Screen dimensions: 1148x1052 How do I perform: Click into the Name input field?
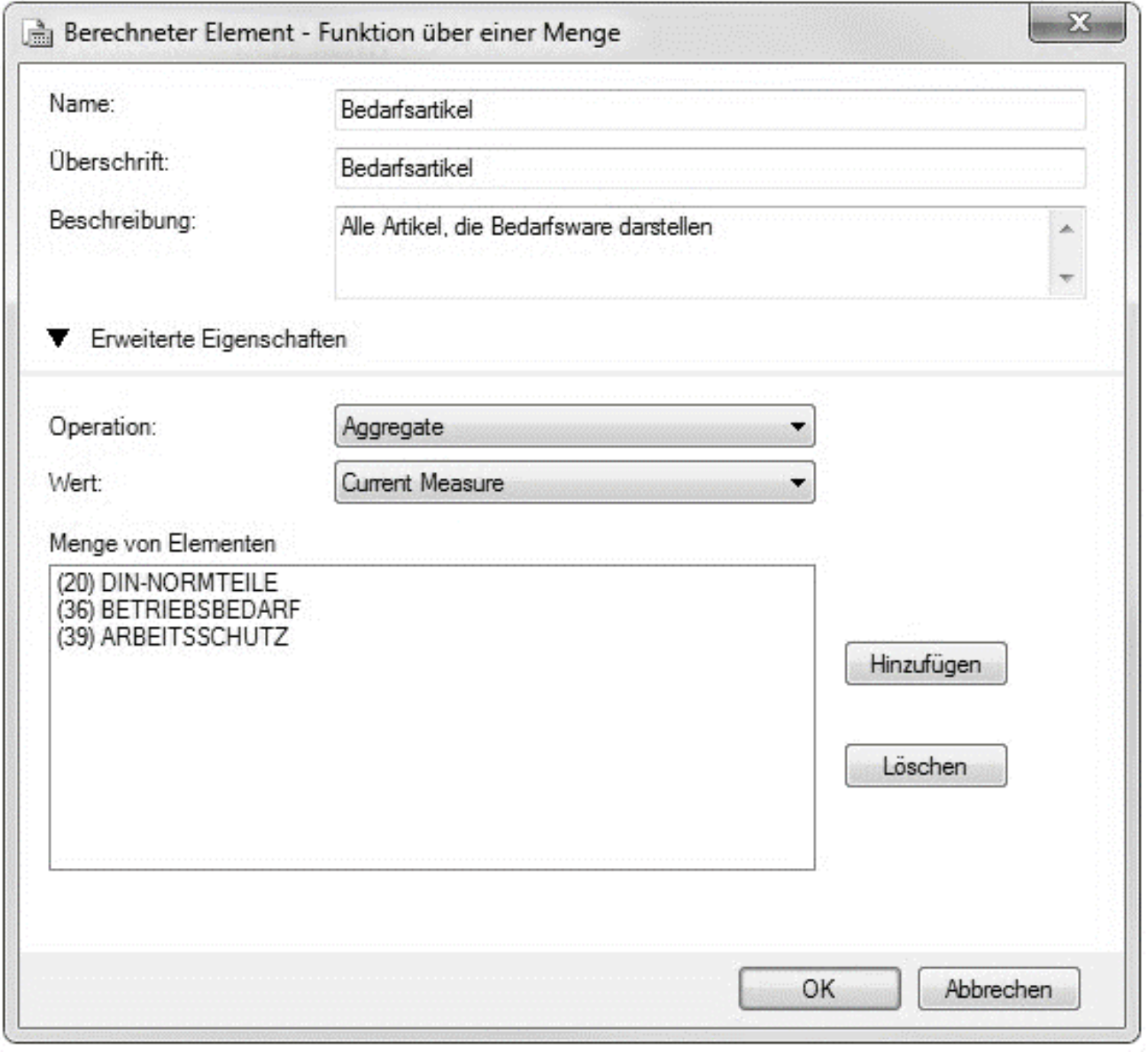coord(710,110)
